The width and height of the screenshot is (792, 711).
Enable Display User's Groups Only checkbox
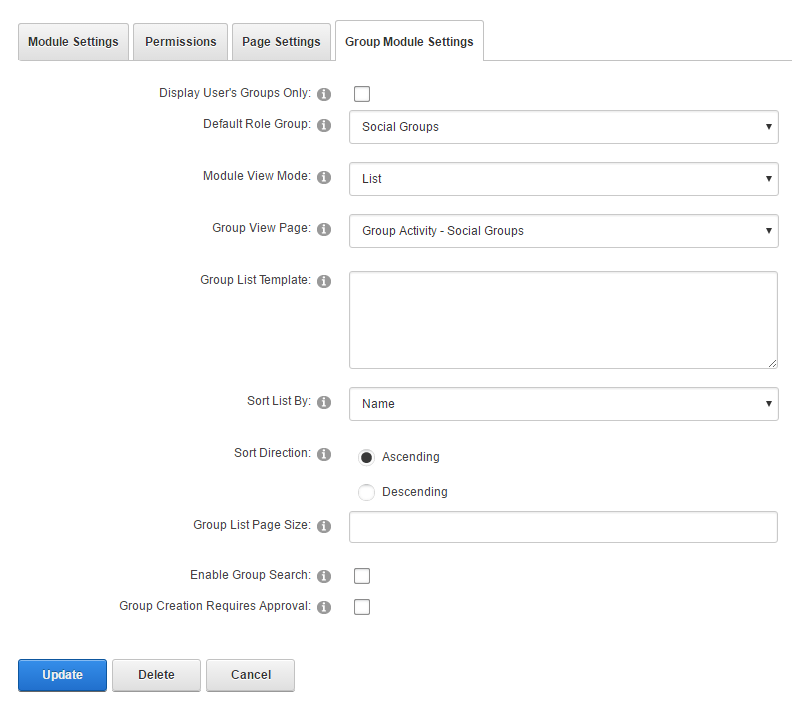pos(362,94)
